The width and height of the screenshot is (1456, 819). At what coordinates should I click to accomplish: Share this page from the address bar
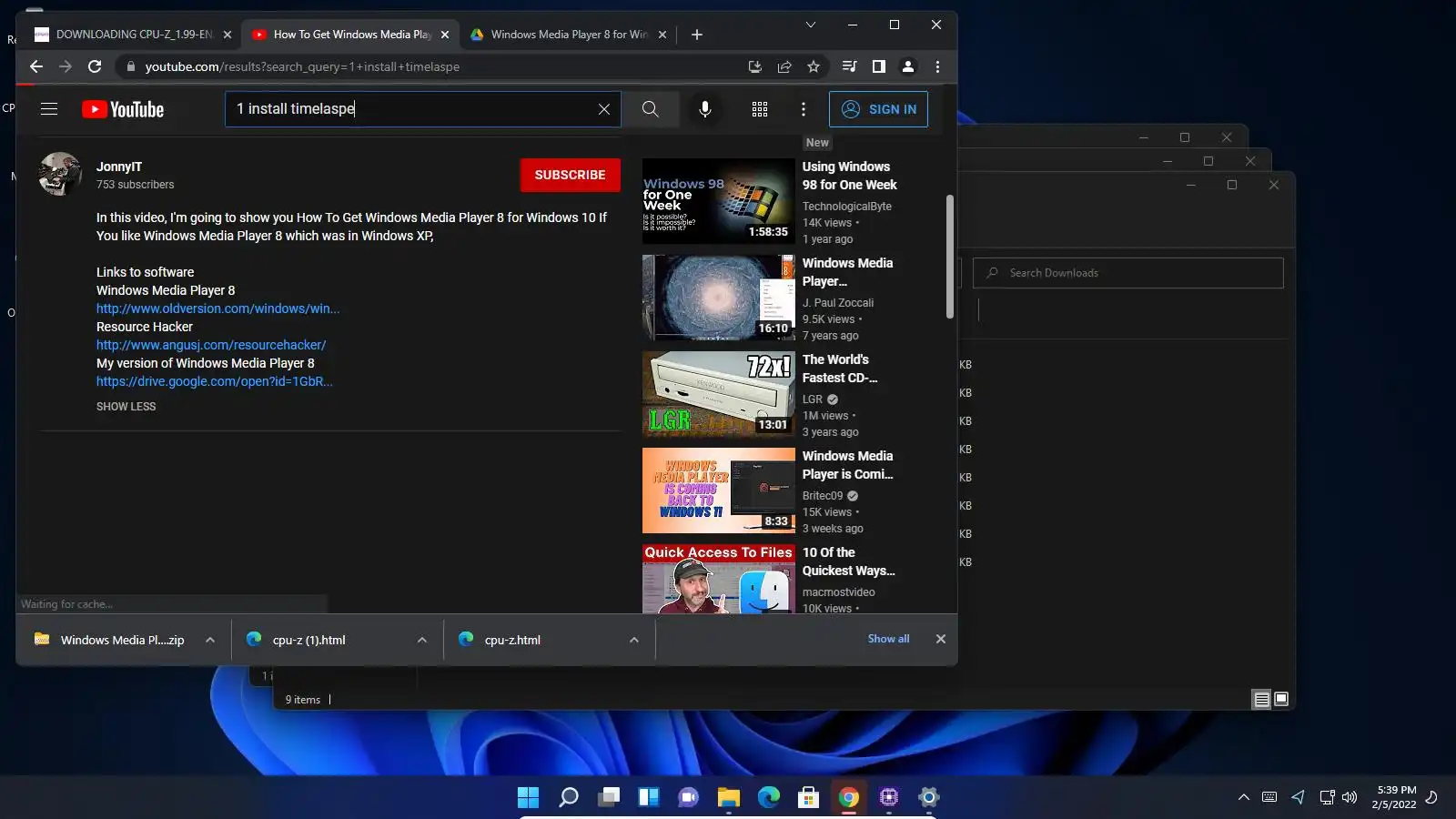[784, 66]
